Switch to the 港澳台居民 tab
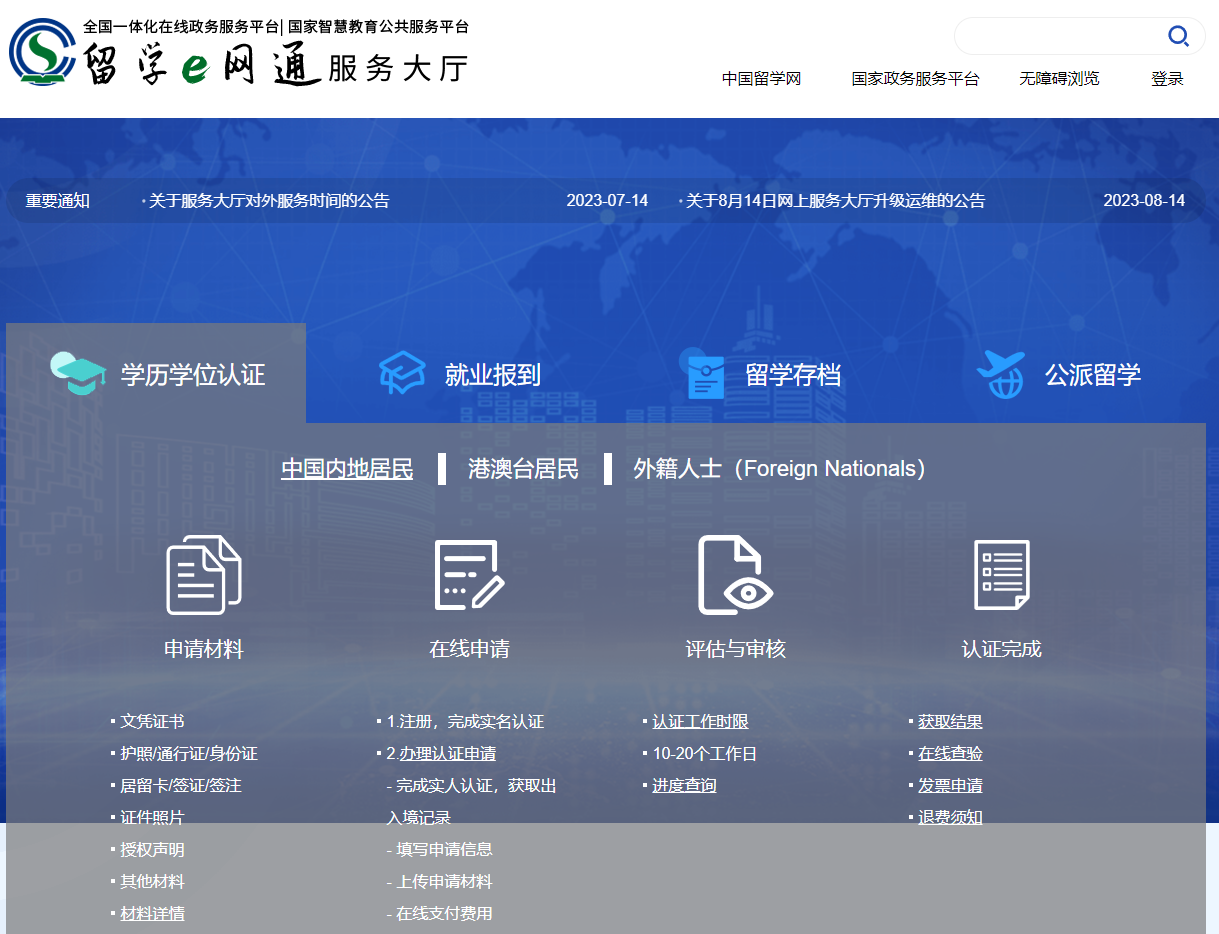 point(523,469)
